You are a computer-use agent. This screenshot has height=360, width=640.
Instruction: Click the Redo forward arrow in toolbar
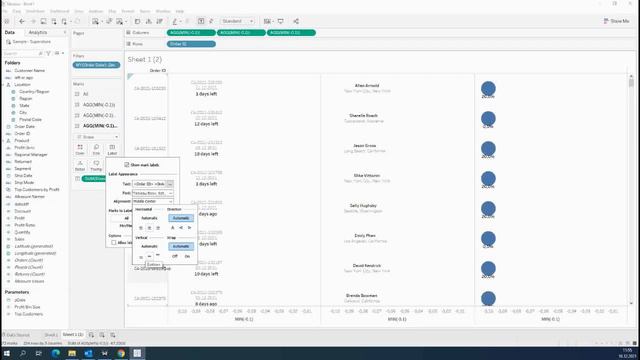(x=33, y=21)
